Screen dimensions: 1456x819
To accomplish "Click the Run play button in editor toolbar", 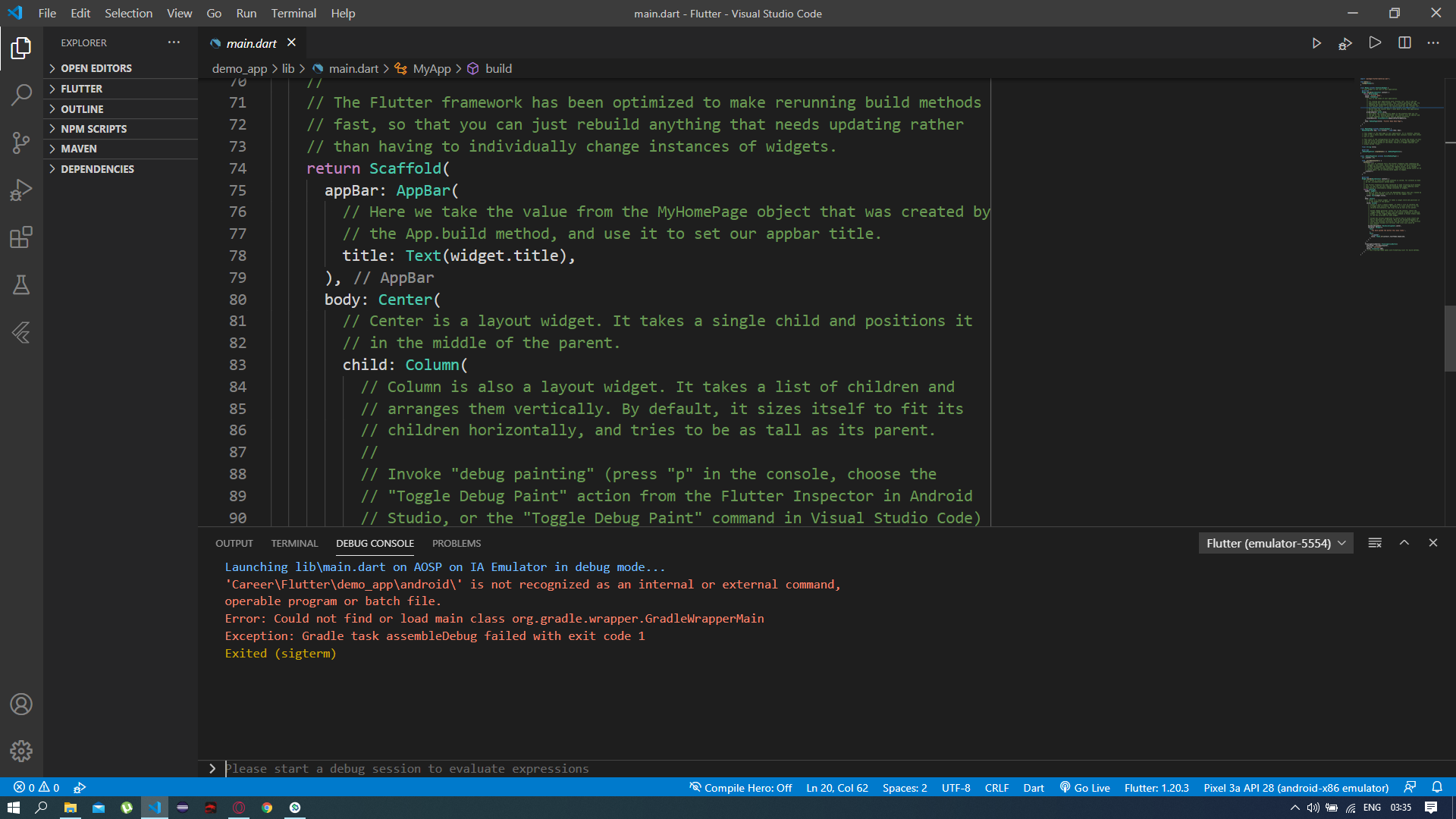I will 1316,43.
